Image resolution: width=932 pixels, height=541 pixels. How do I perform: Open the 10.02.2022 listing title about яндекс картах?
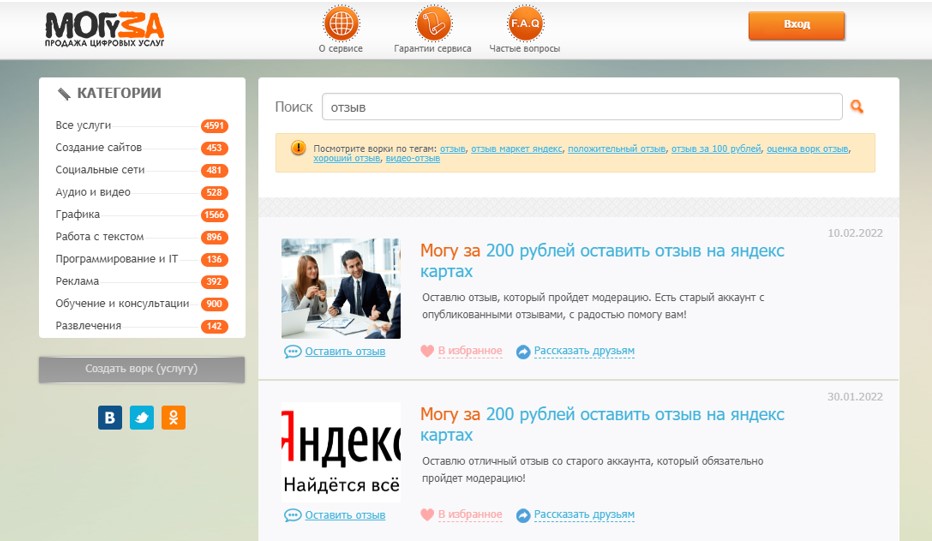click(602, 261)
